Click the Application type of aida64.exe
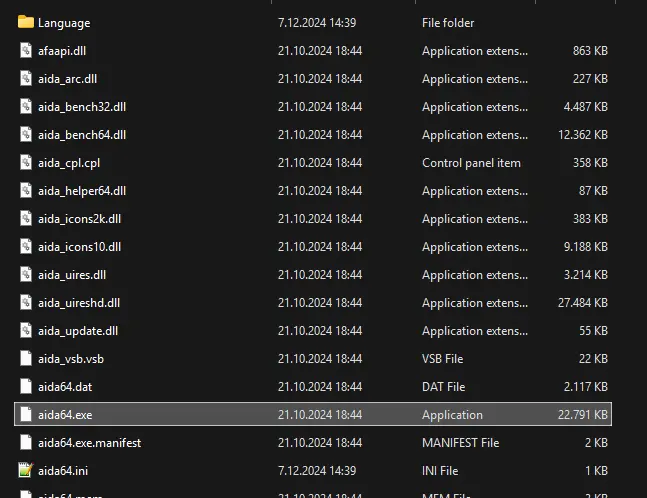Screen dimensions: 647x498 pyautogui.click(x=452, y=415)
